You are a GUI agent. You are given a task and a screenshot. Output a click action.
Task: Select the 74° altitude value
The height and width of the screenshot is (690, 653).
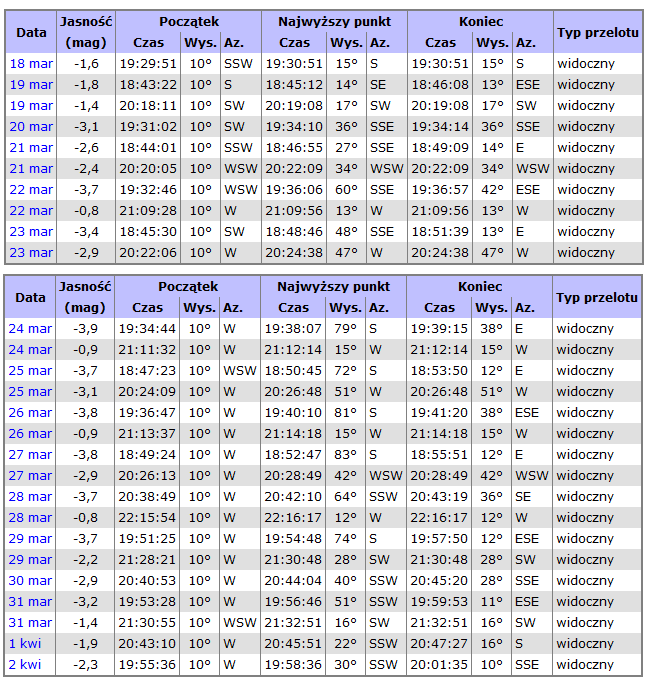[x=345, y=539]
